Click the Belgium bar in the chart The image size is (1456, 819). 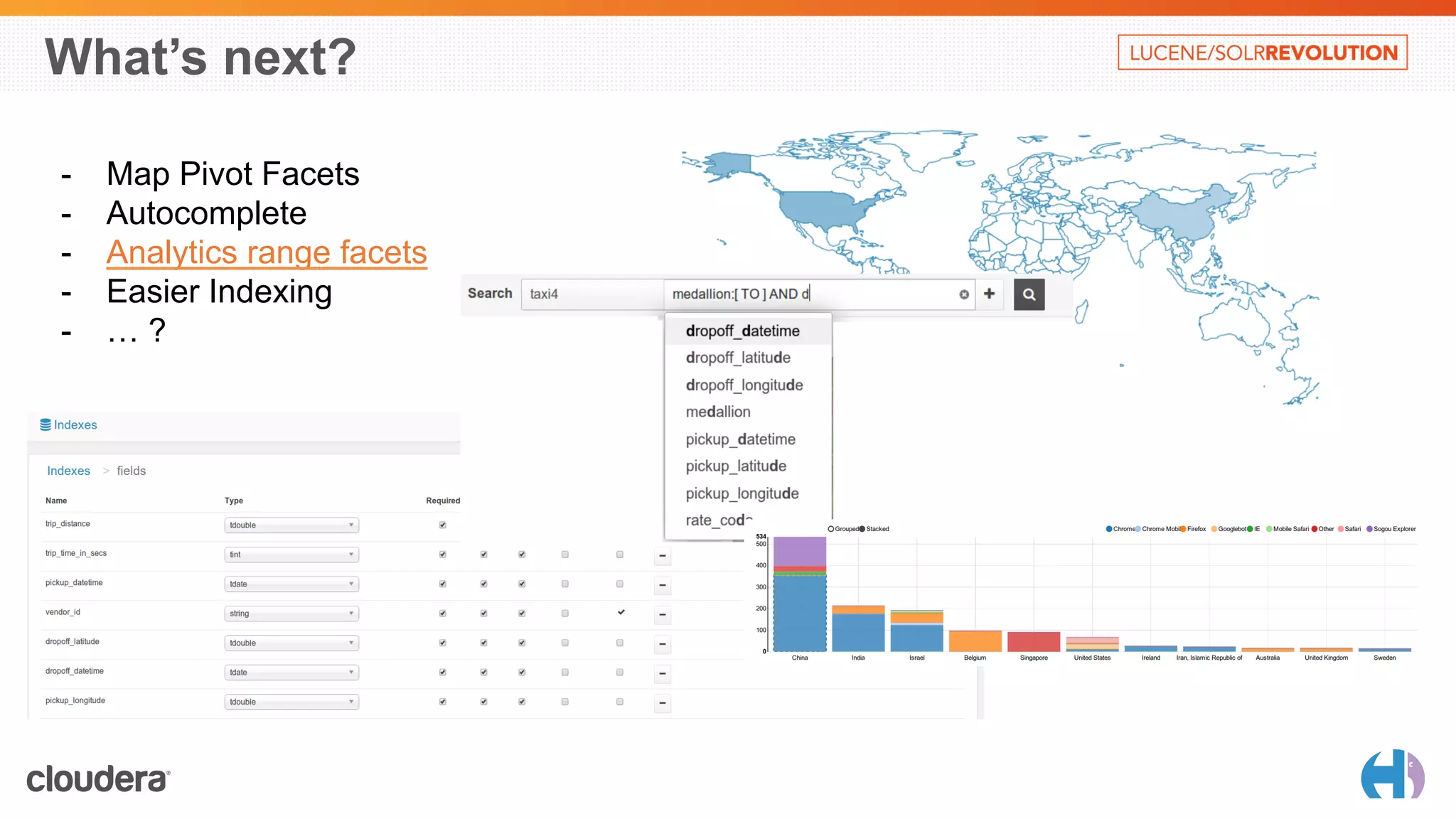(975, 641)
